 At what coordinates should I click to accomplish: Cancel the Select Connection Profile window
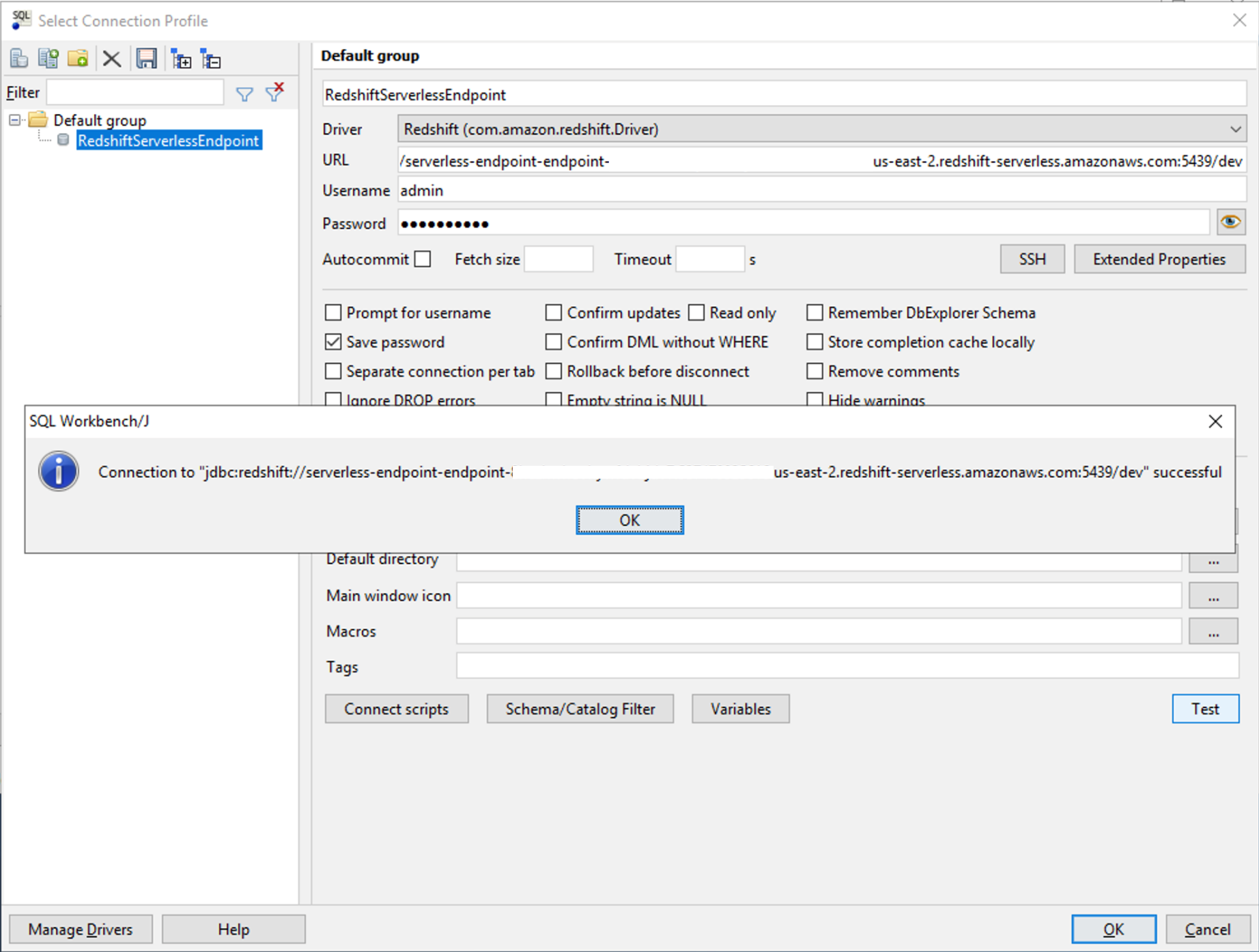(x=1208, y=929)
